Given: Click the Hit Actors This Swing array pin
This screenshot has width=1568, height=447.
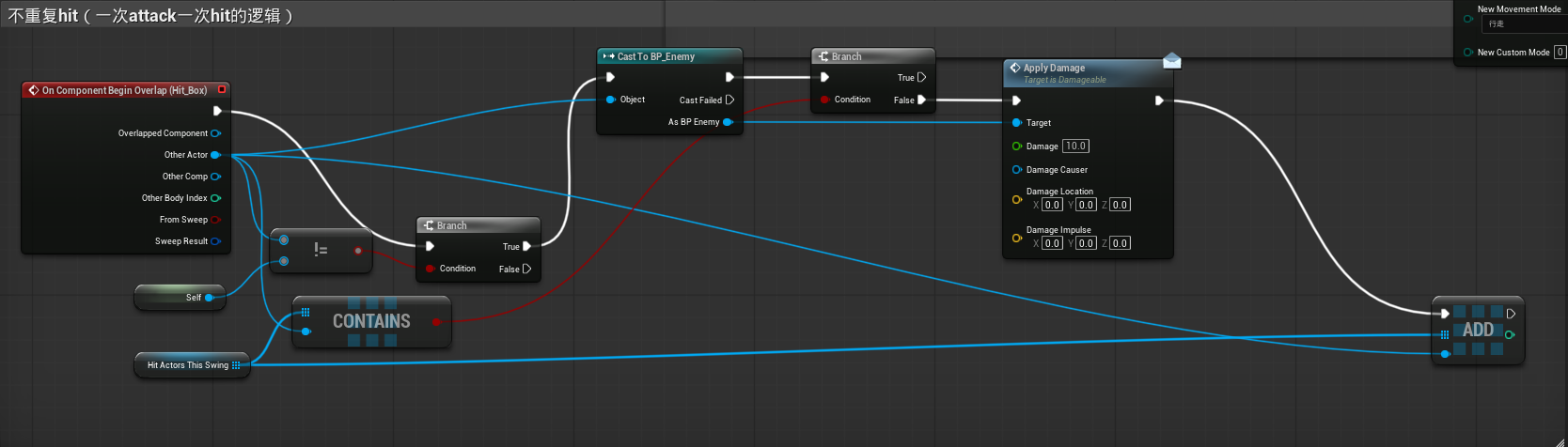Looking at the screenshot, I should 236,365.
